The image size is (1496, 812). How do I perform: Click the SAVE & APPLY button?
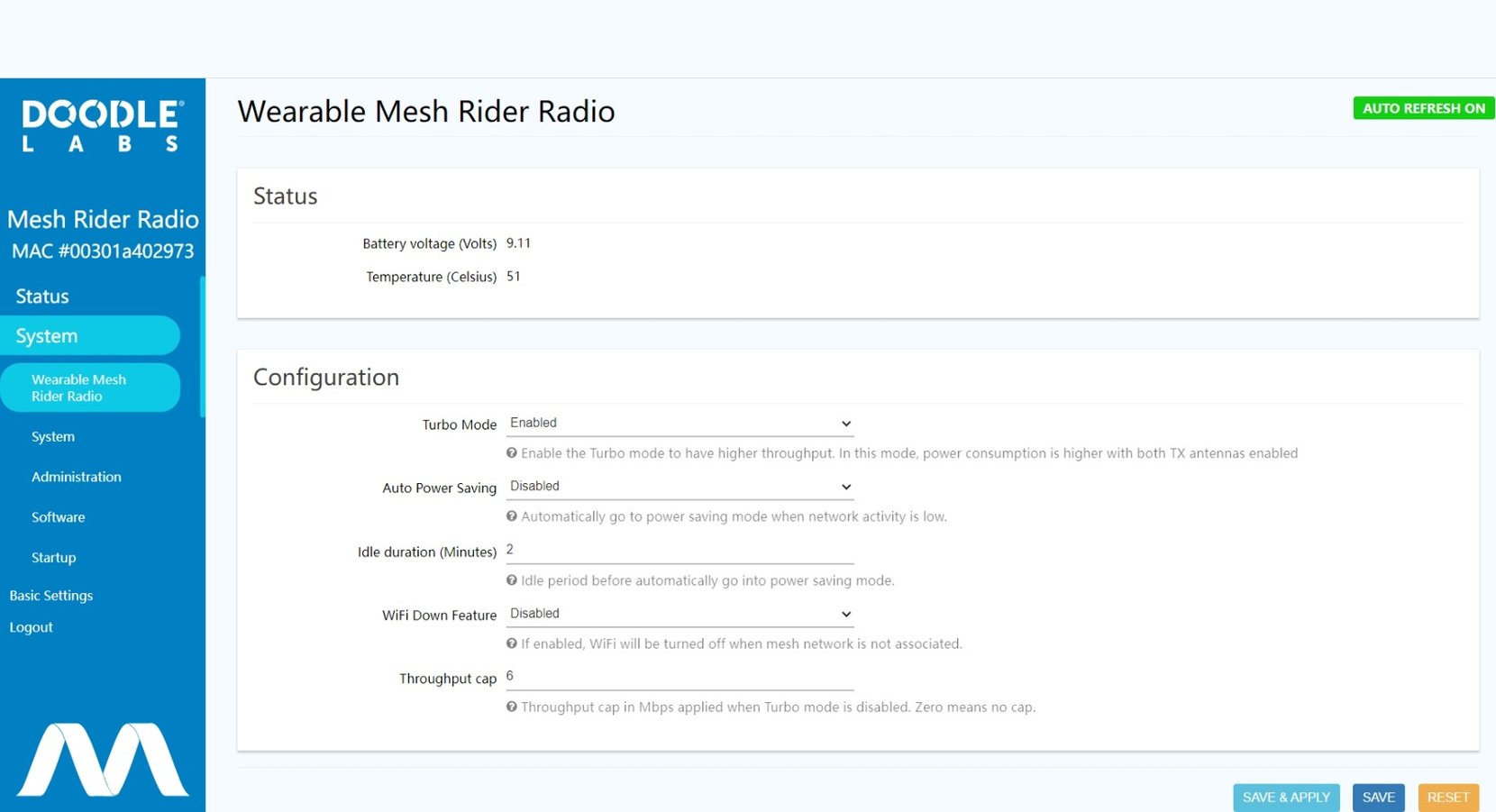pos(1286,798)
